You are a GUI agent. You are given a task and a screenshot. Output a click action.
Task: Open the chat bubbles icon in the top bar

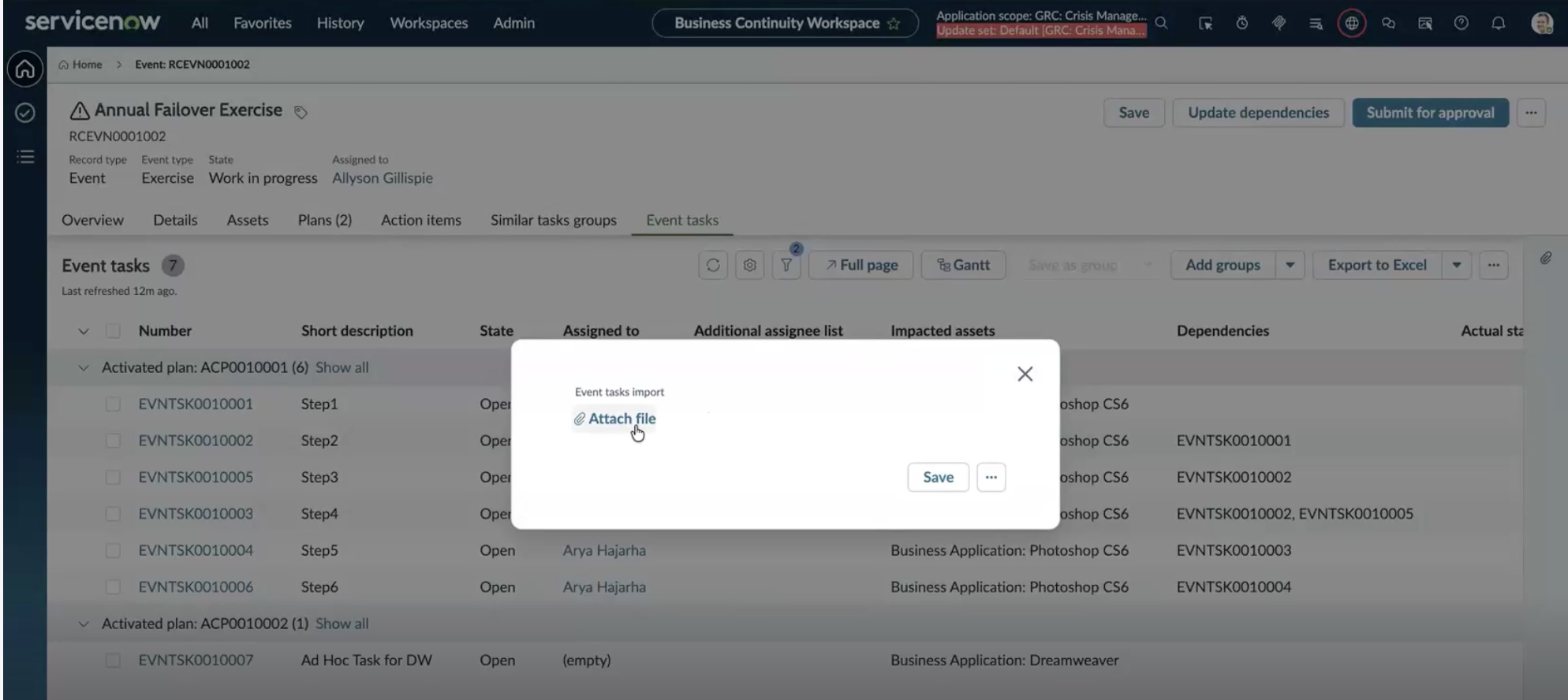[1388, 23]
